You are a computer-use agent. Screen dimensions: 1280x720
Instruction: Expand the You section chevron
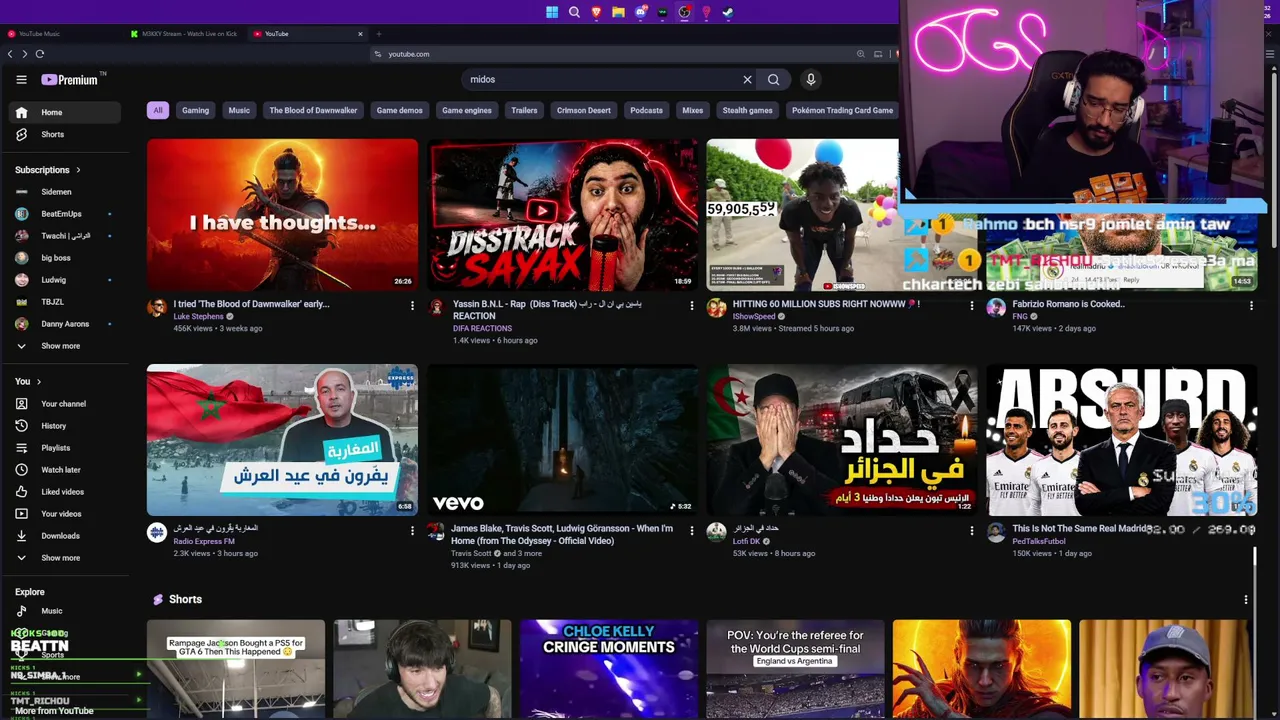pos(39,382)
